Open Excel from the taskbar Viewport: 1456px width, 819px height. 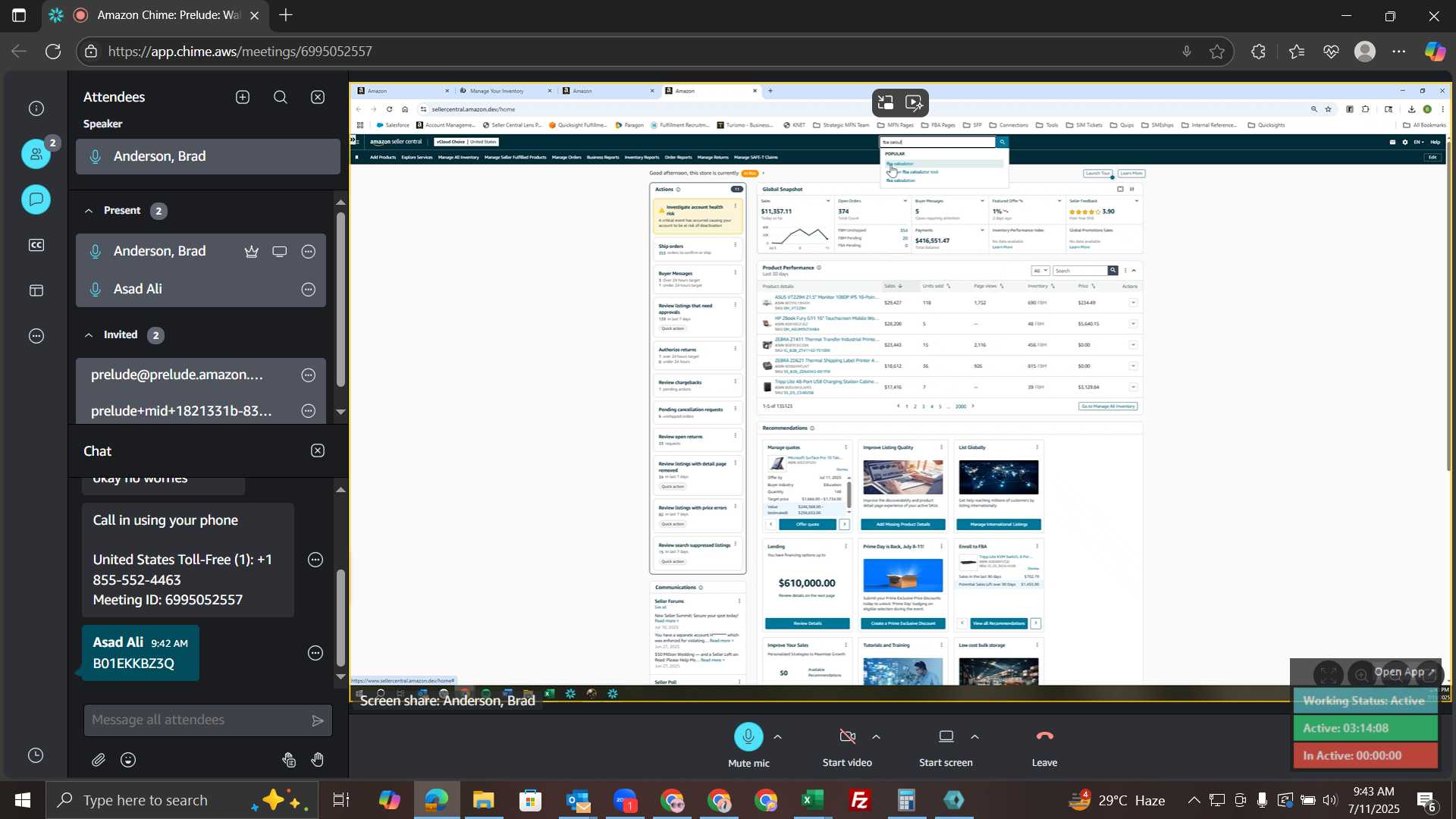pos(812,800)
